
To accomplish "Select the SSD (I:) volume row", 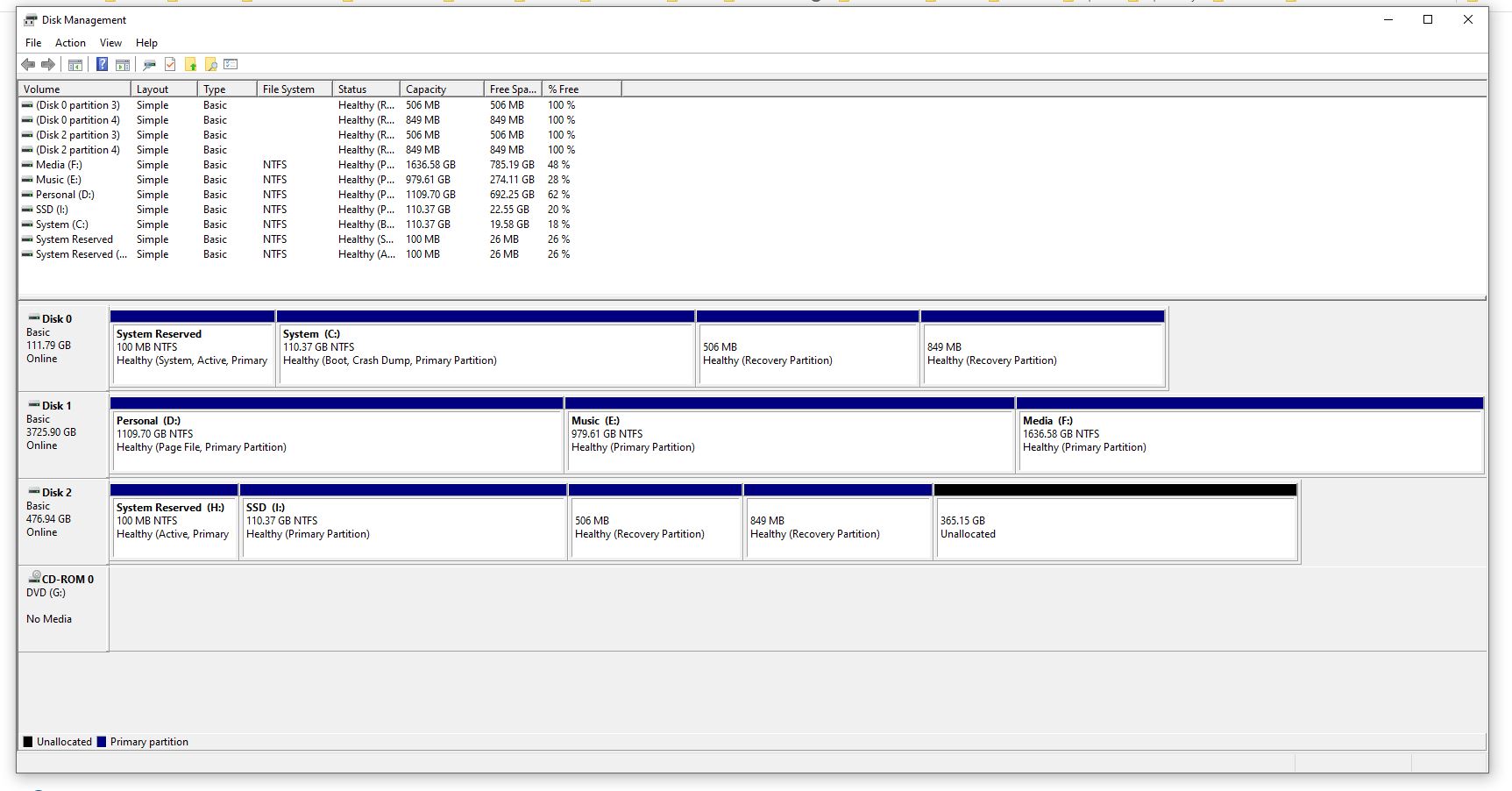I will [320, 210].
